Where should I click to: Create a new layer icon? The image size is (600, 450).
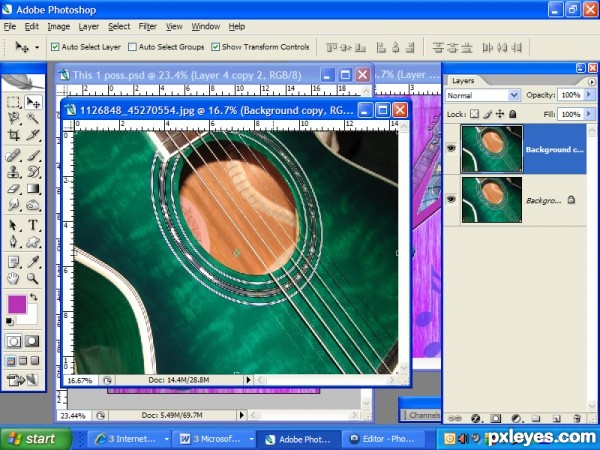(x=557, y=419)
